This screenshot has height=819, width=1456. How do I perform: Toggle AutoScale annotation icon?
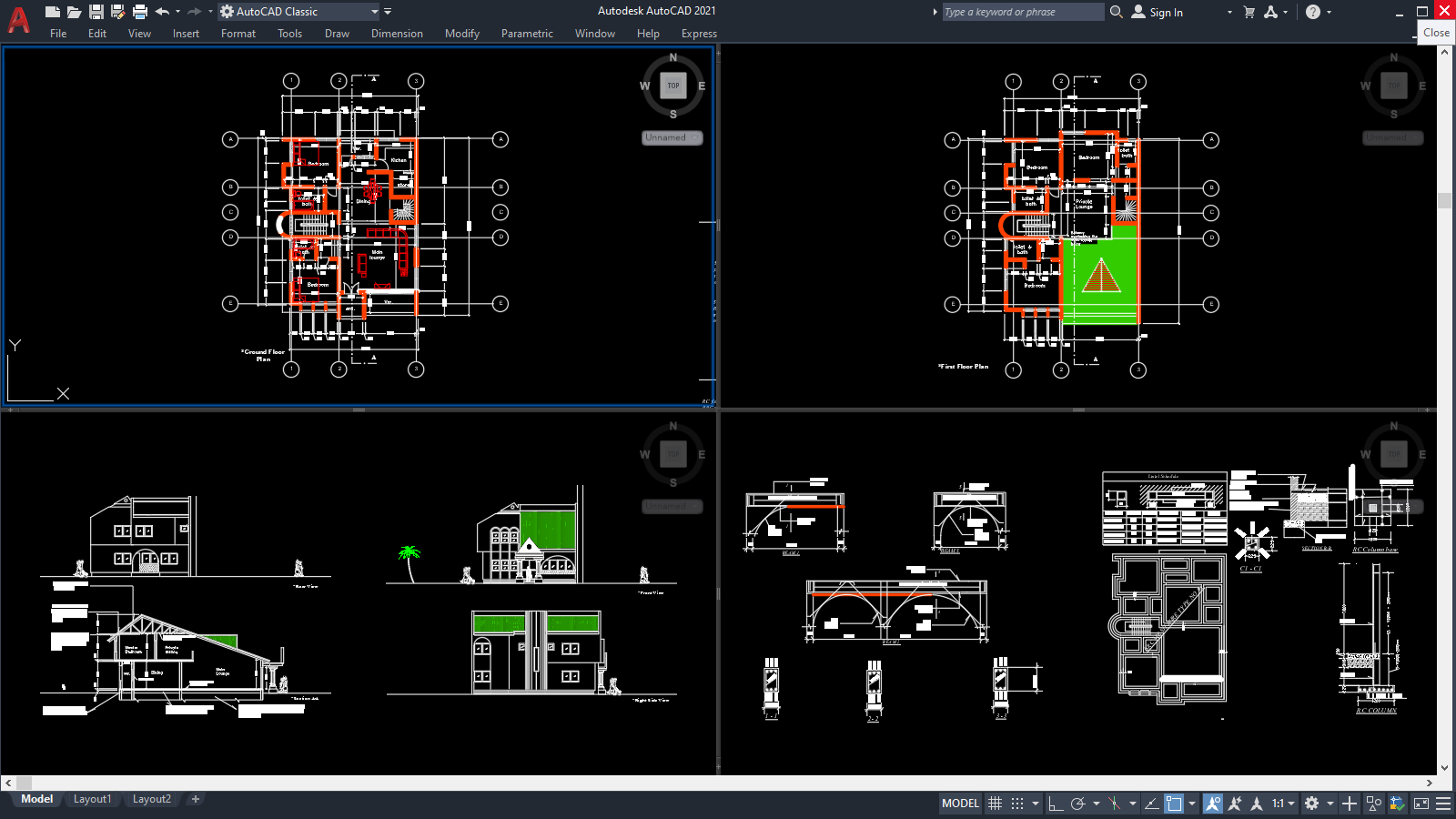[1235, 803]
